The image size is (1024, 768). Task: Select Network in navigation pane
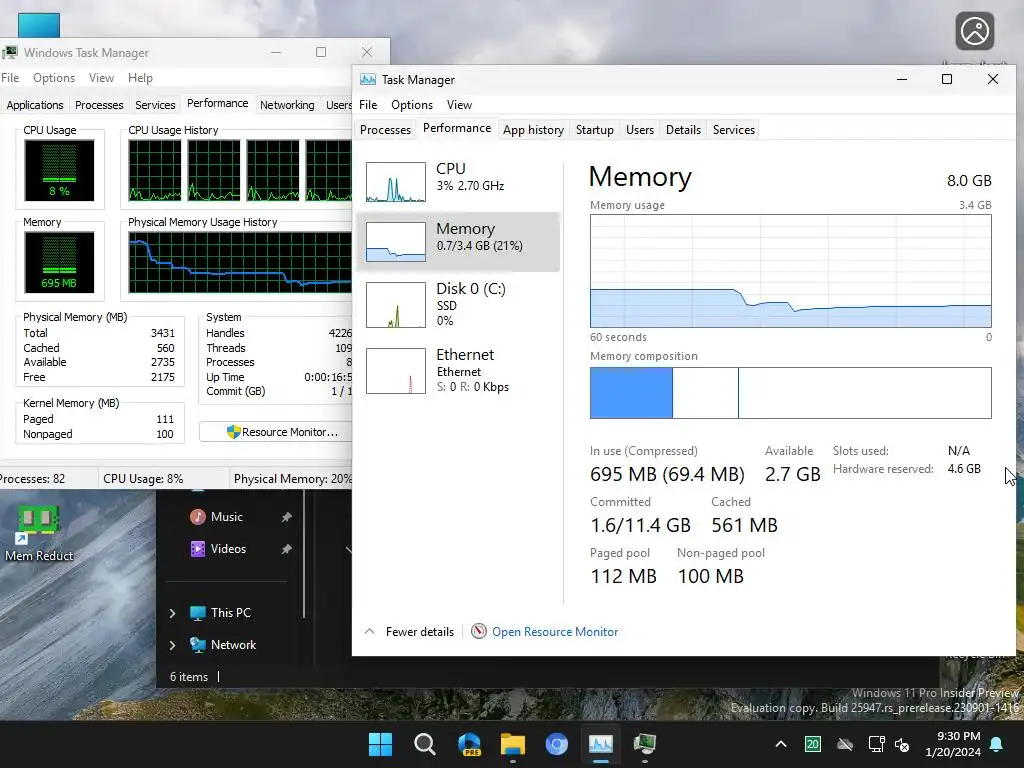(233, 645)
